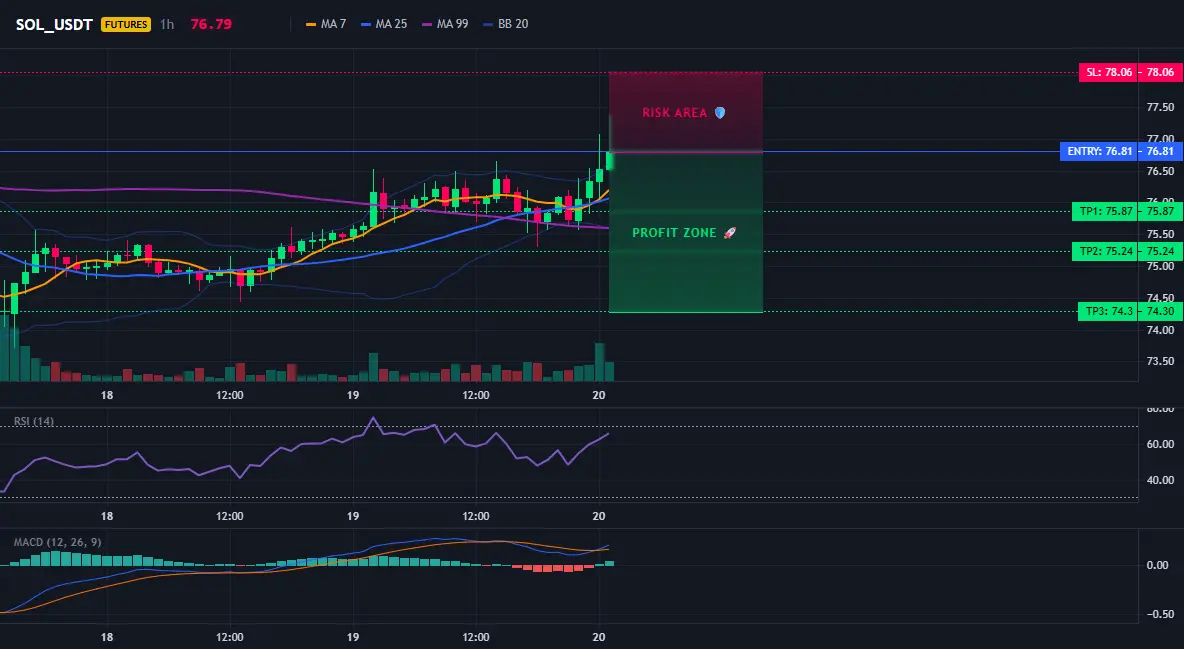Click the green TP2: 75.24 label

1105,252
